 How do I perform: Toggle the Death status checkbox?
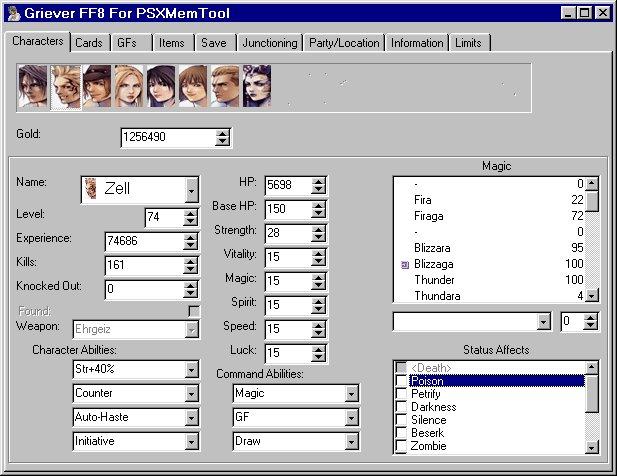coord(401,368)
